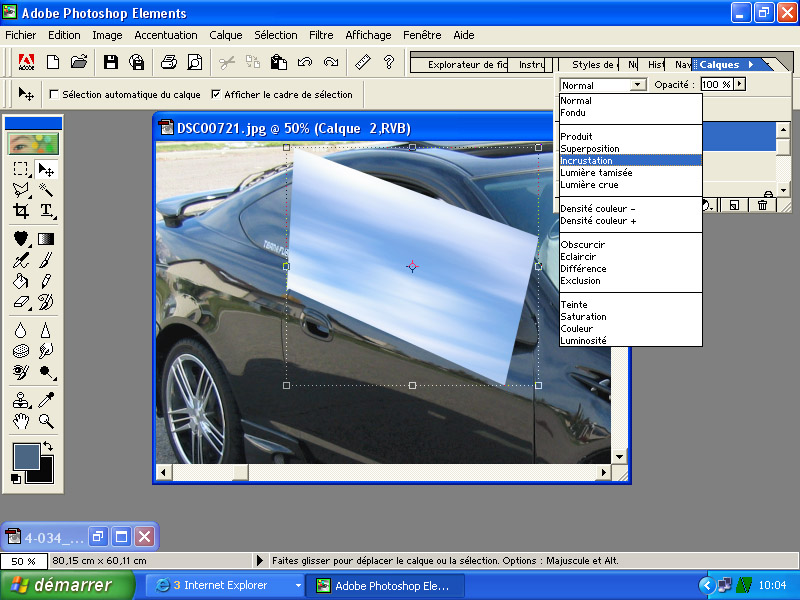Open the Filtre menu

click(x=321, y=35)
